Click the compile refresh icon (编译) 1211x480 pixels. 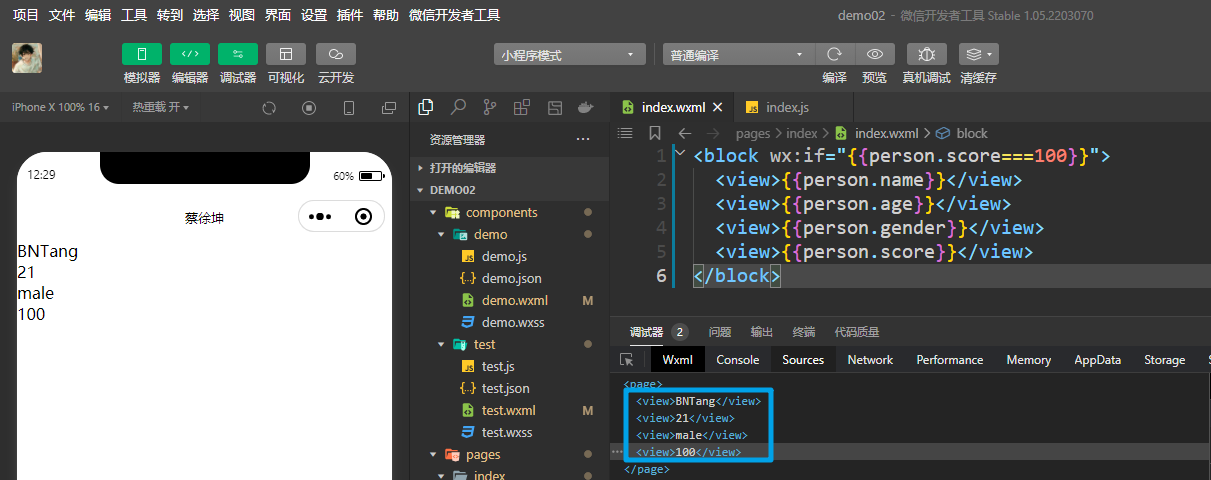tap(834, 54)
